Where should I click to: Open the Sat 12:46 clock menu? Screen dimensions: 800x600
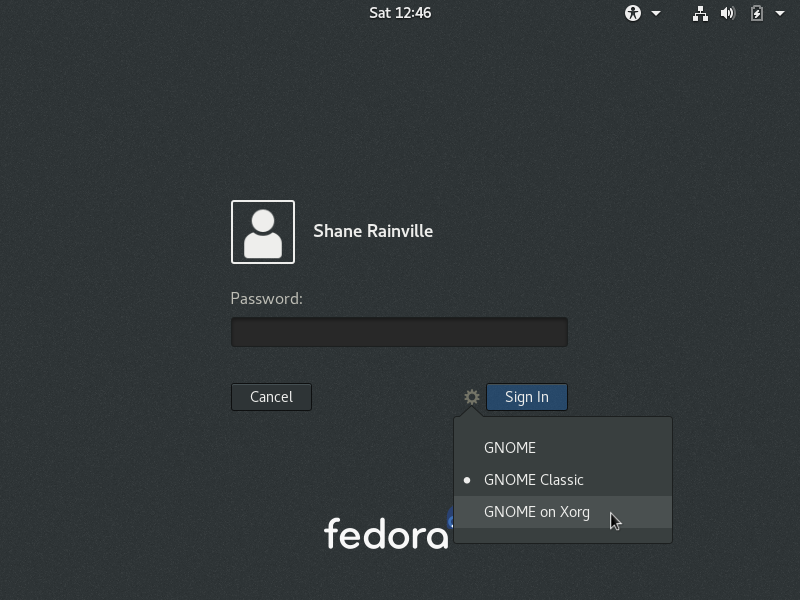pos(400,13)
